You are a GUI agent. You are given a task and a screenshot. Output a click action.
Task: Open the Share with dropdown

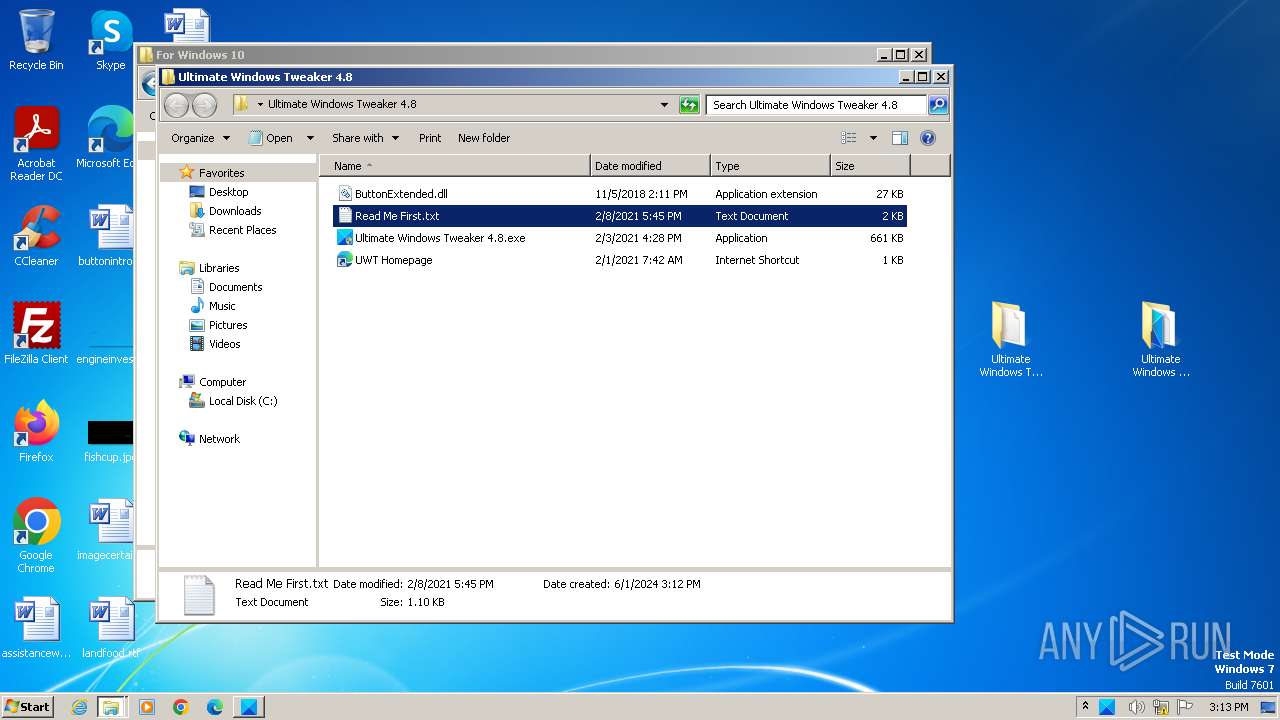(365, 138)
